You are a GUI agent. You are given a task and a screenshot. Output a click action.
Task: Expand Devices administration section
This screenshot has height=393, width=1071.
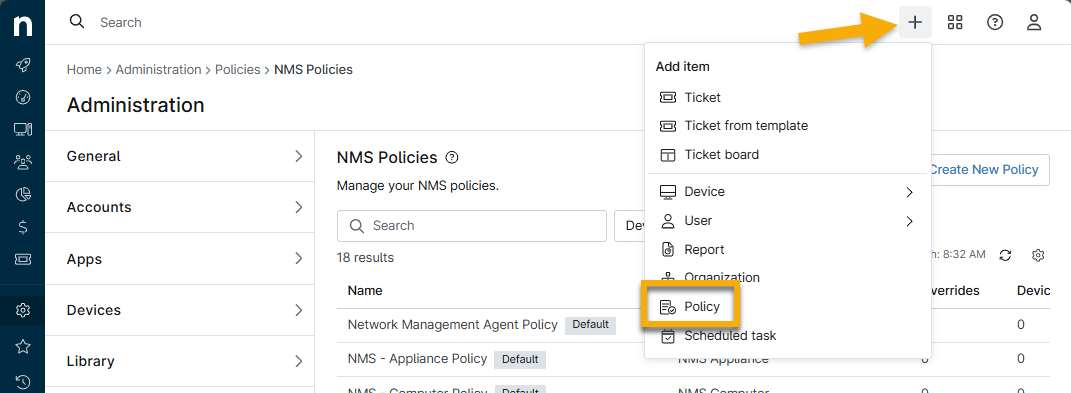pos(180,310)
